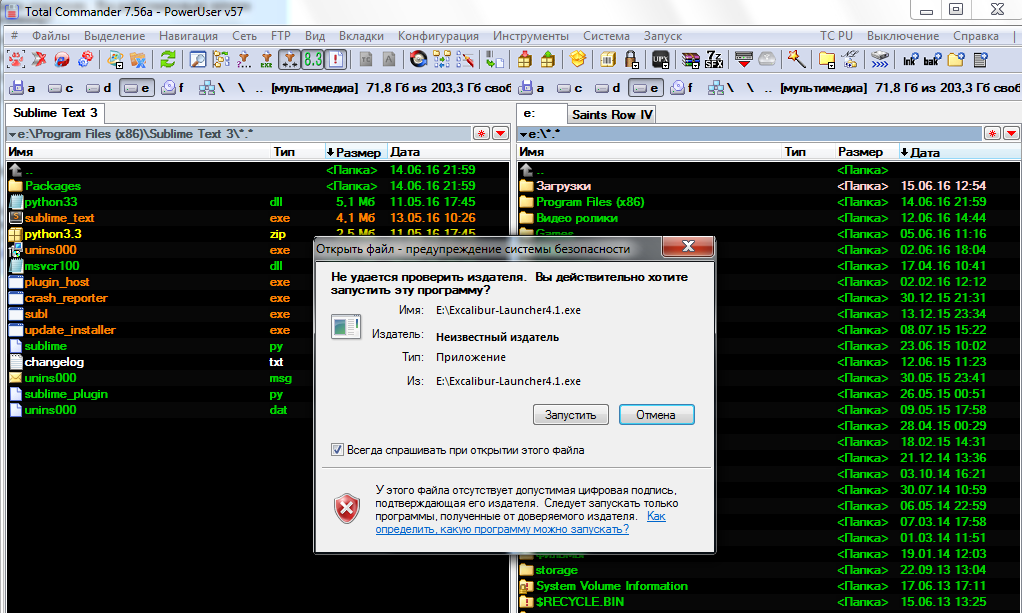Screen dimensions: 1022x613
Task: Switch to the Saints Row IV tab
Action: coord(612,114)
